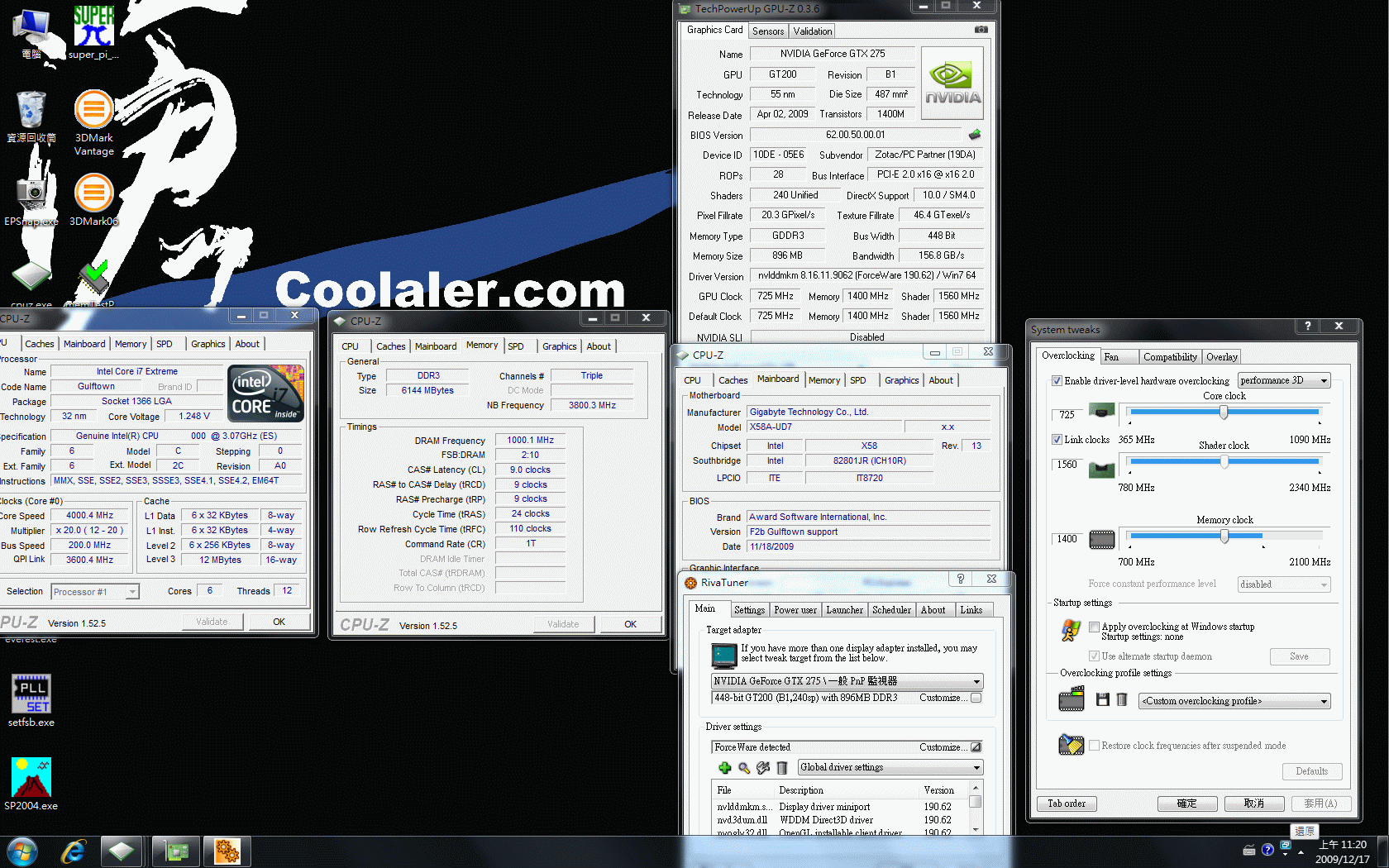Viewport: 1389px width, 868px height.
Task: Switch to RivaTuner Scheduler tab
Action: [x=891, y=610]
